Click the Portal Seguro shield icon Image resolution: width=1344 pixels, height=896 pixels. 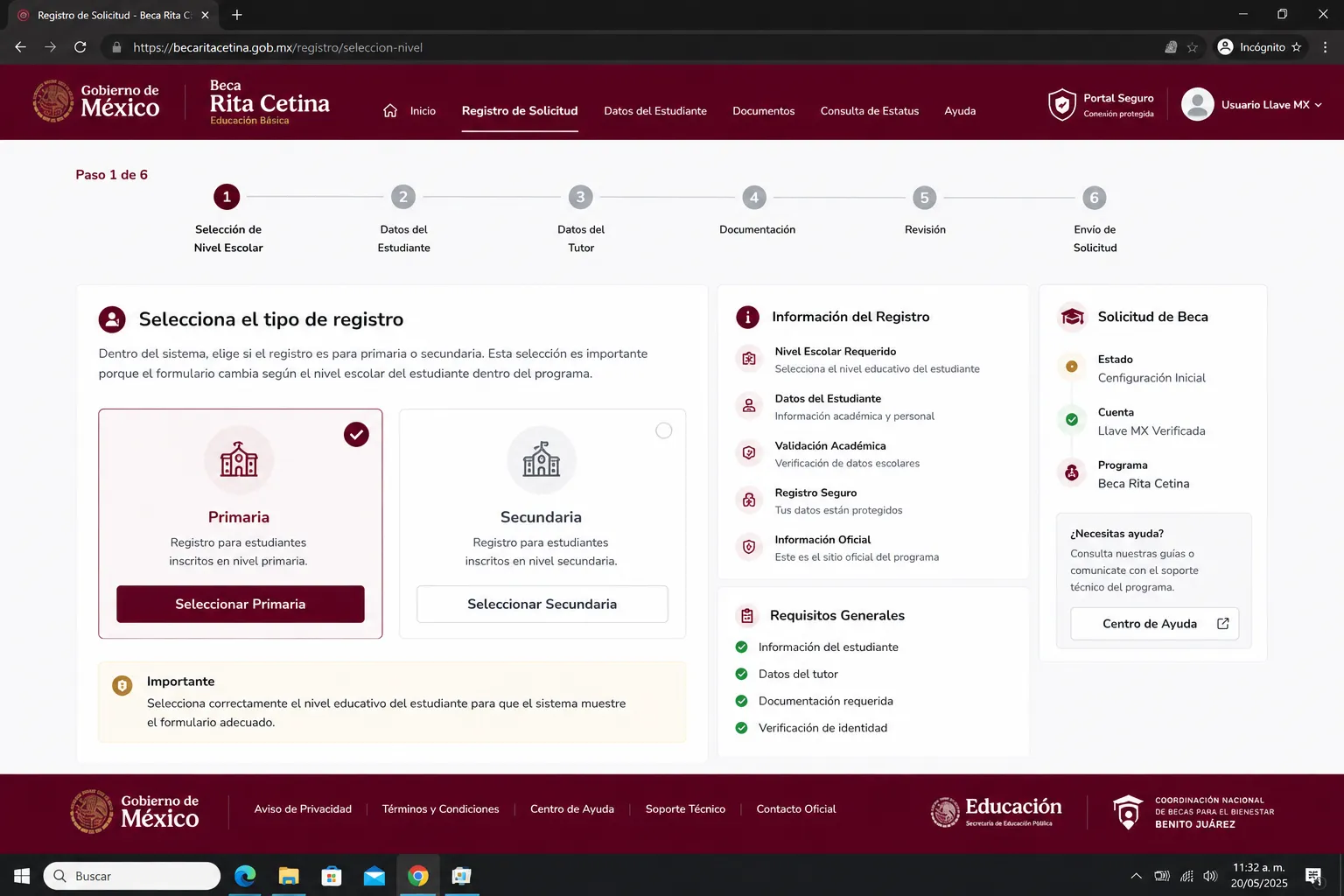click(1061, 104)
